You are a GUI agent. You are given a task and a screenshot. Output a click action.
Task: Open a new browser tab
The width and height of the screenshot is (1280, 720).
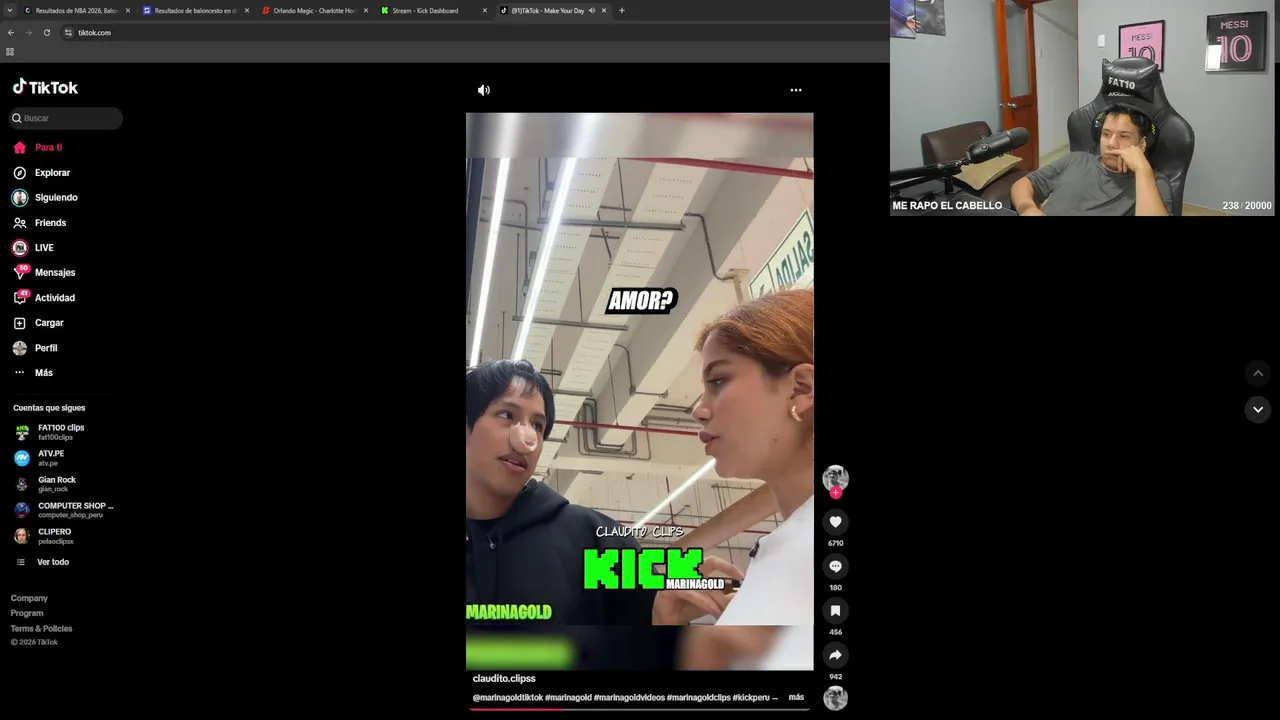click(622, 11)
